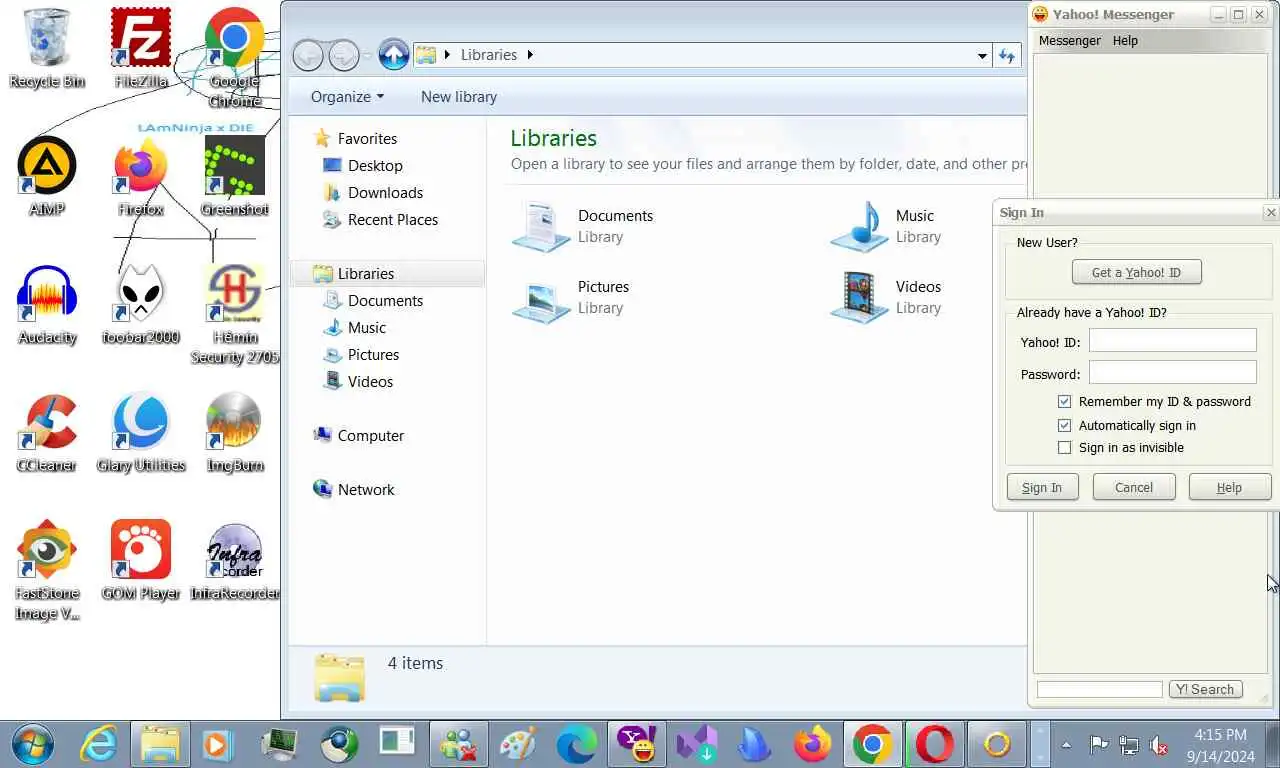Open the Videos library in main pane
This screenshot has height=768, width=1280.
point(886,297)
